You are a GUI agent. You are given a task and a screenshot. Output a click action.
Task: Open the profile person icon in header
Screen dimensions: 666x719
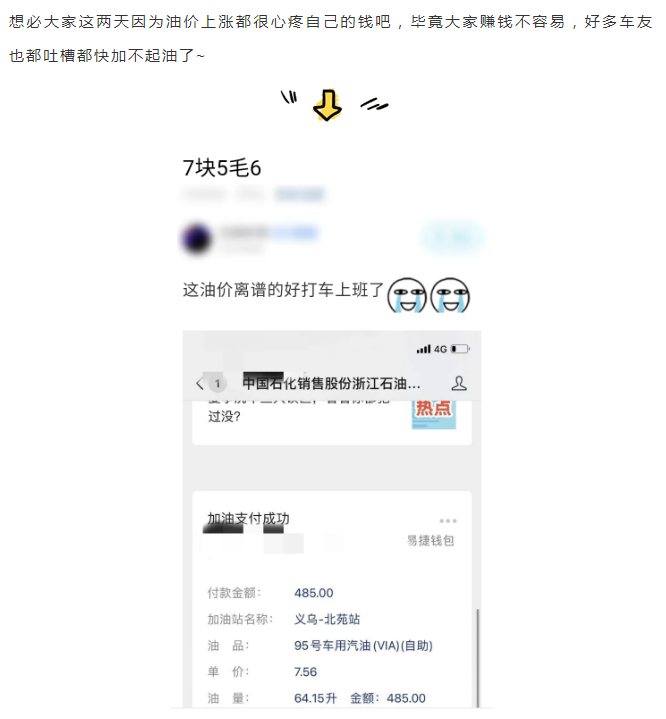point(459,383)
